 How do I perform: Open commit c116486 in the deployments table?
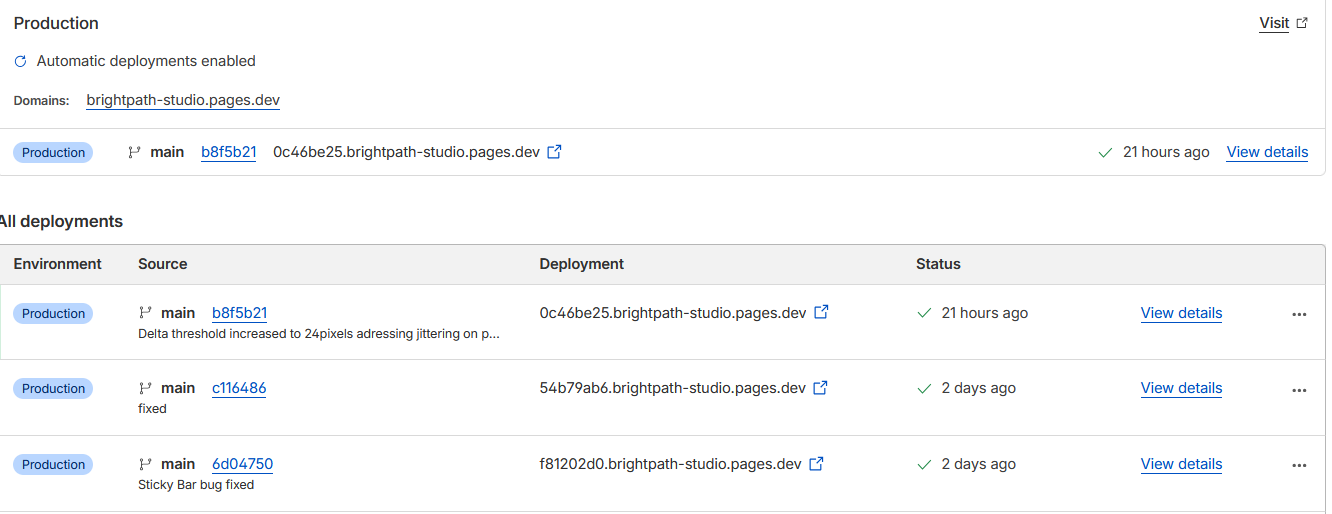click(239, 388)
